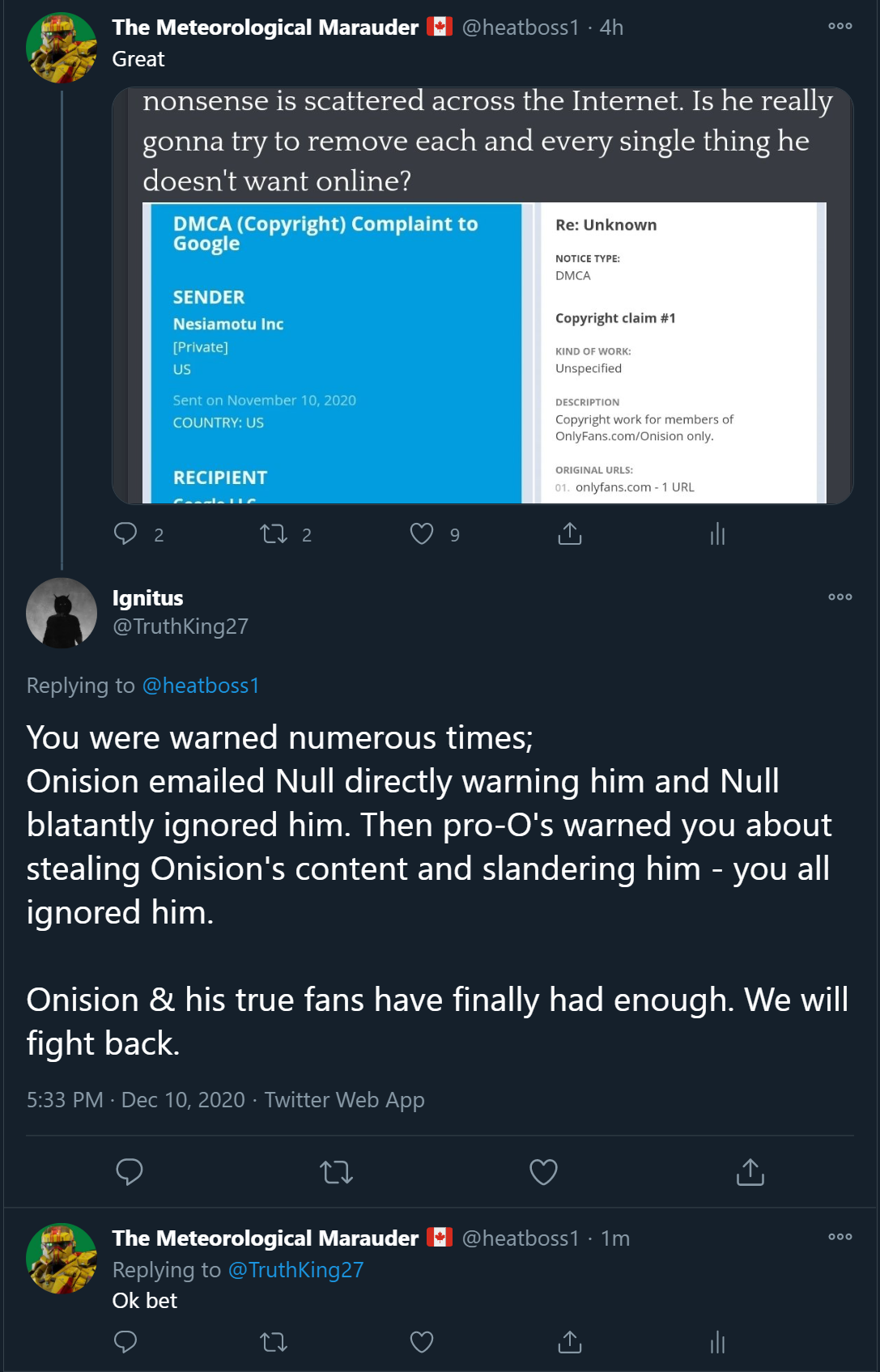This screenshot has height=1372, width=880.
Task: Share the Ignitus tweet
Action: coord(750,1171)
